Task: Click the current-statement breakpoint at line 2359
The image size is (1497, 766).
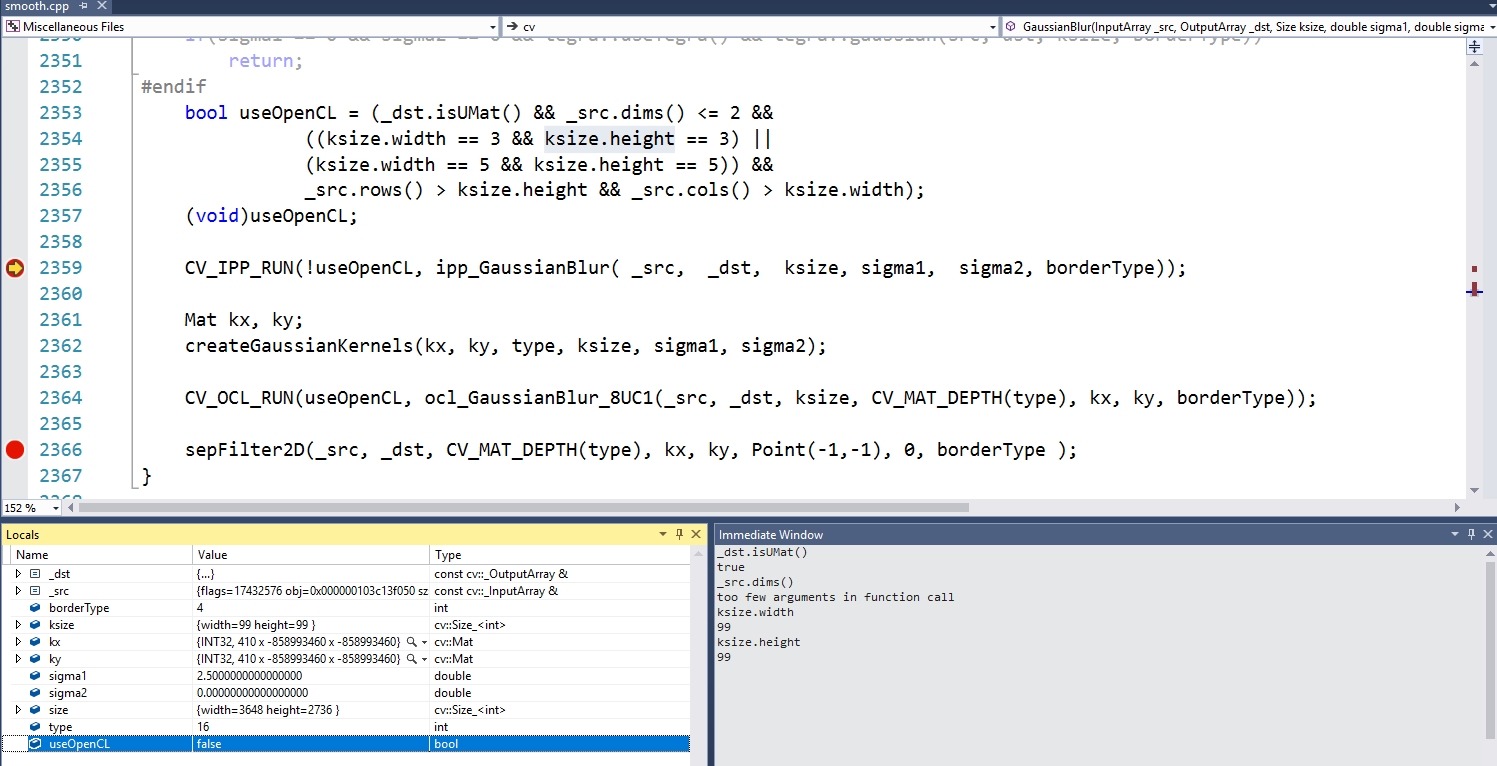Action: coord(14,268)
